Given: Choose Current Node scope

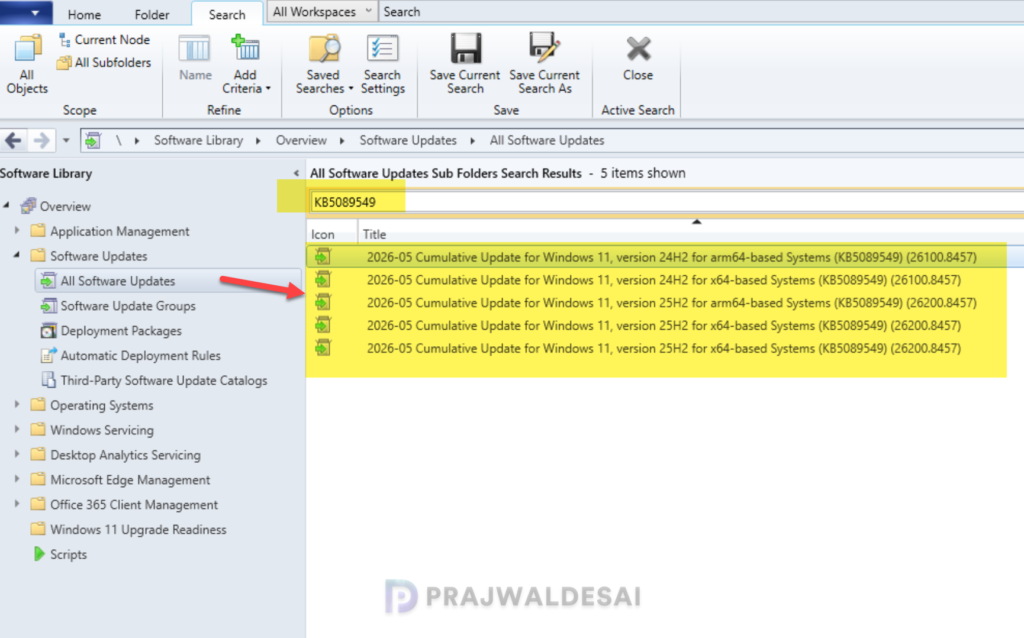Looking at the screenshot, I should point(104,40).
